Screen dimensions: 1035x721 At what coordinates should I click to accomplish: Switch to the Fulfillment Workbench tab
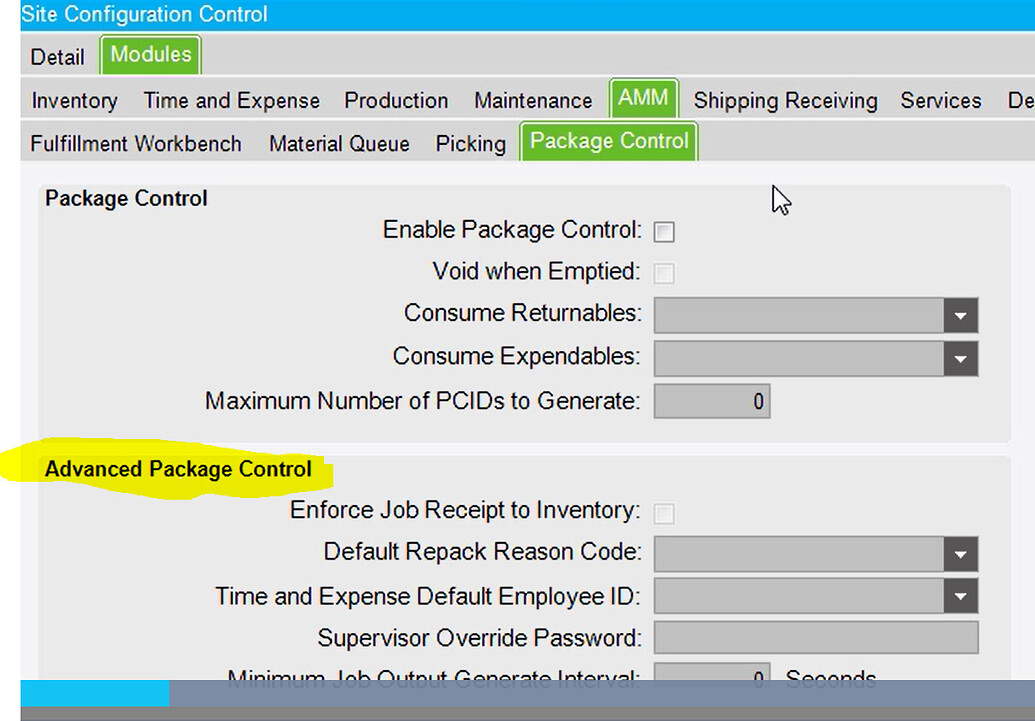134,144
